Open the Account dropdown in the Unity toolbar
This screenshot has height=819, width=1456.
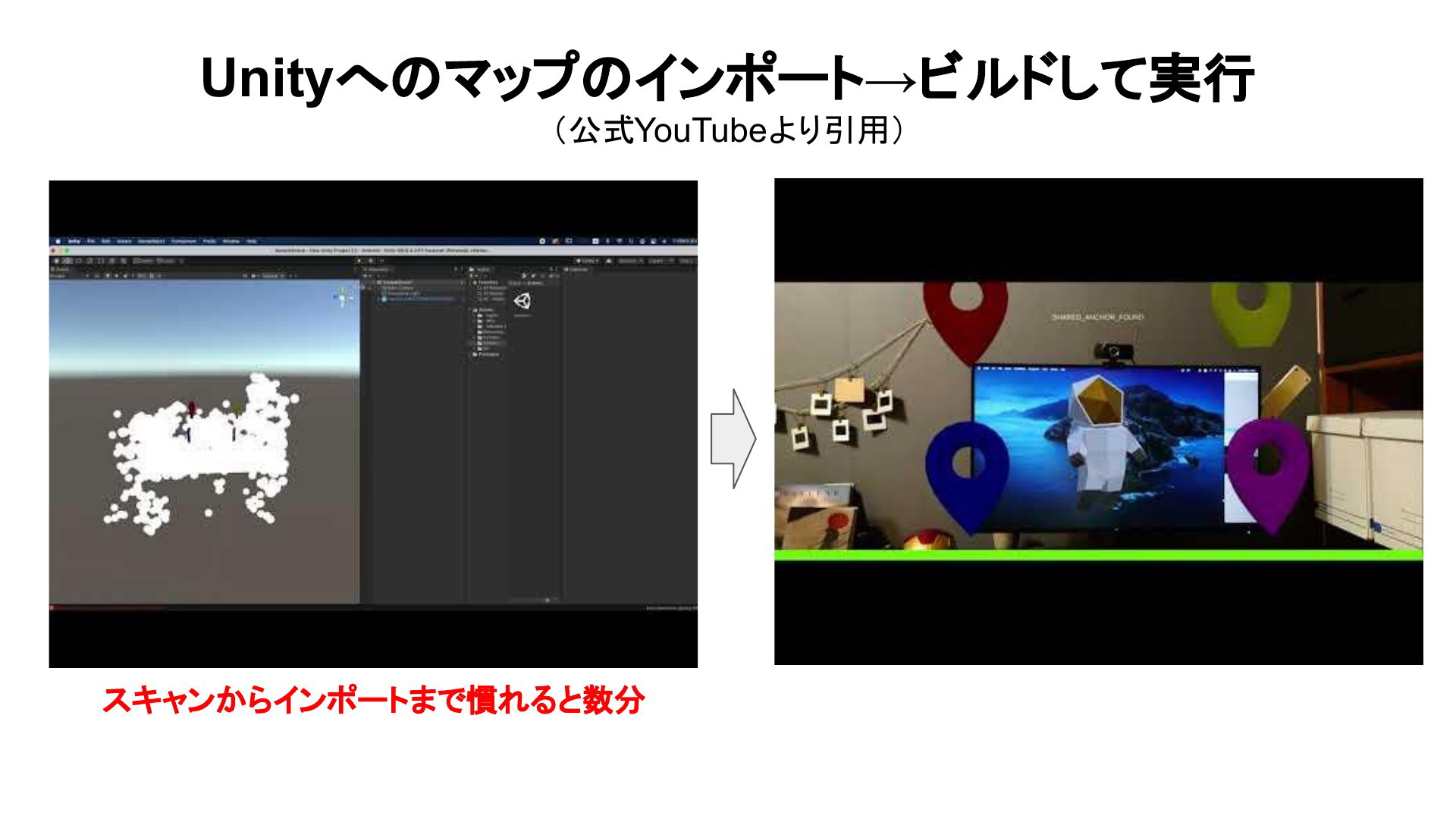(630, 261)
